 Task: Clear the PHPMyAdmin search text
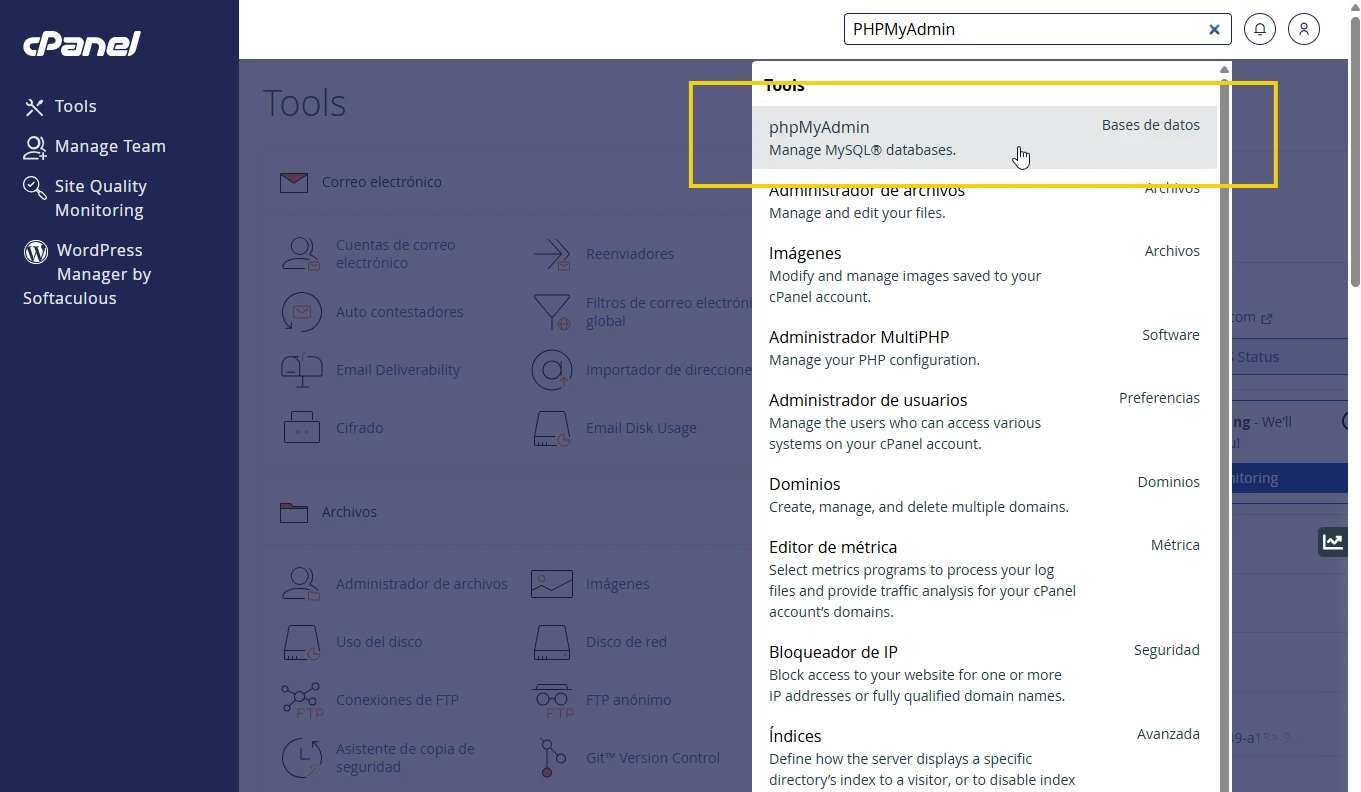pyautogui.click(x=1213, y=29)
